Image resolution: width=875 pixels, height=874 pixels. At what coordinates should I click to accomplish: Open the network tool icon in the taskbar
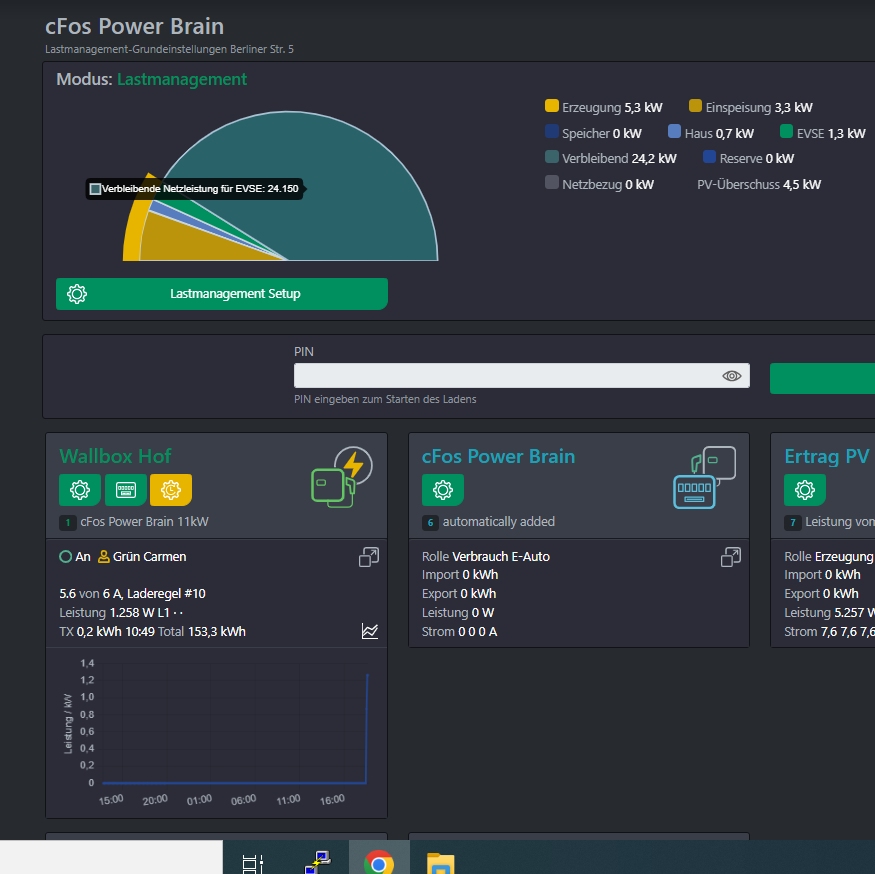point(318,862)
